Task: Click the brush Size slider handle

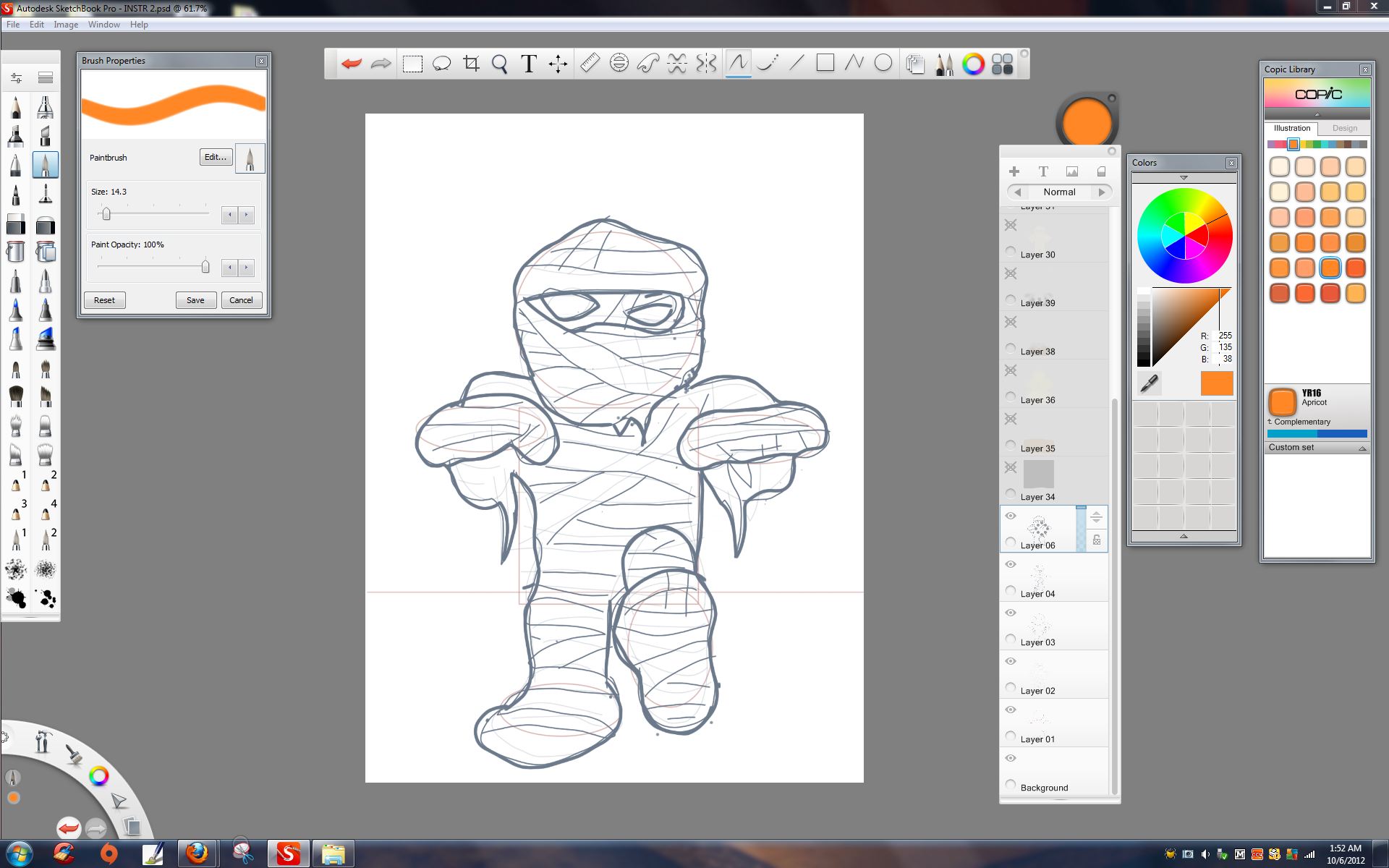Action: (x=106, y=214)
